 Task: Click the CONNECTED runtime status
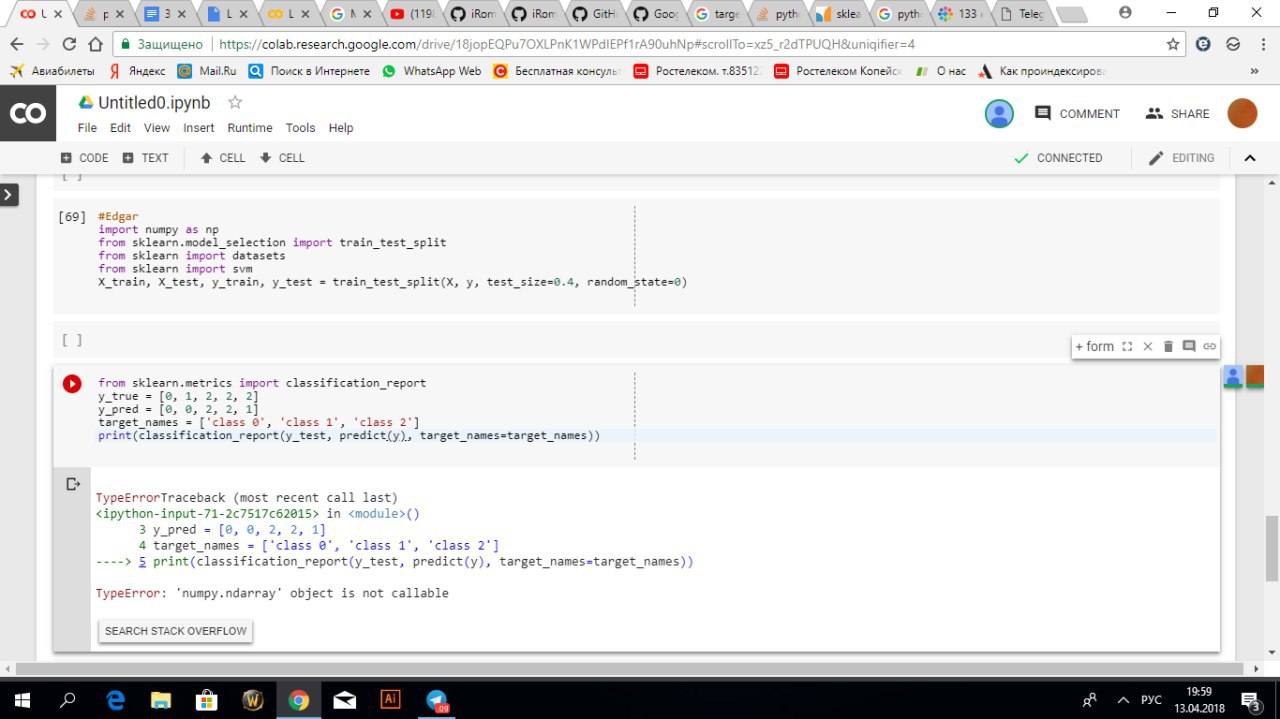pyautogui.click(x=1058, y=158)
